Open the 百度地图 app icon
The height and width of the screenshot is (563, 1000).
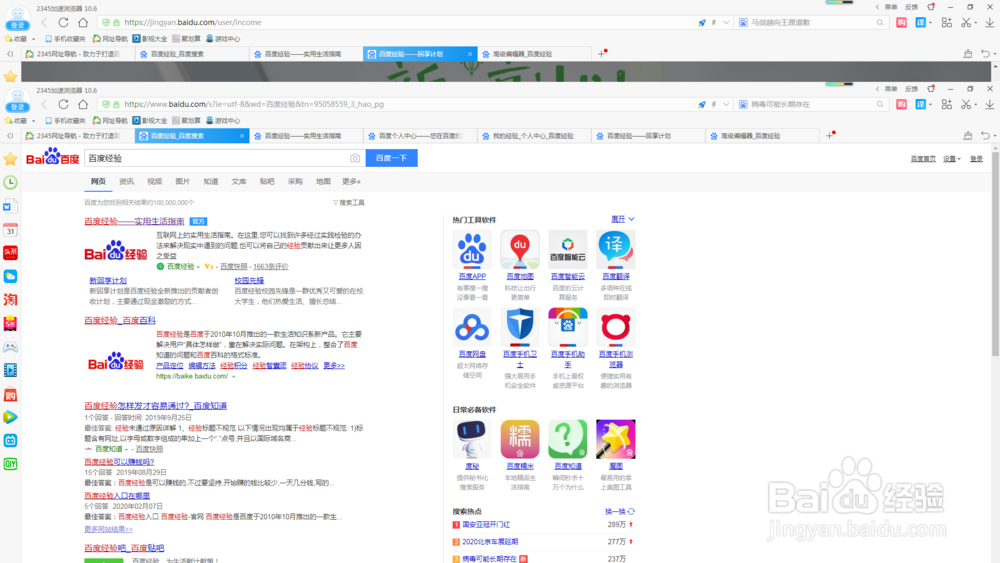point(520,249)
